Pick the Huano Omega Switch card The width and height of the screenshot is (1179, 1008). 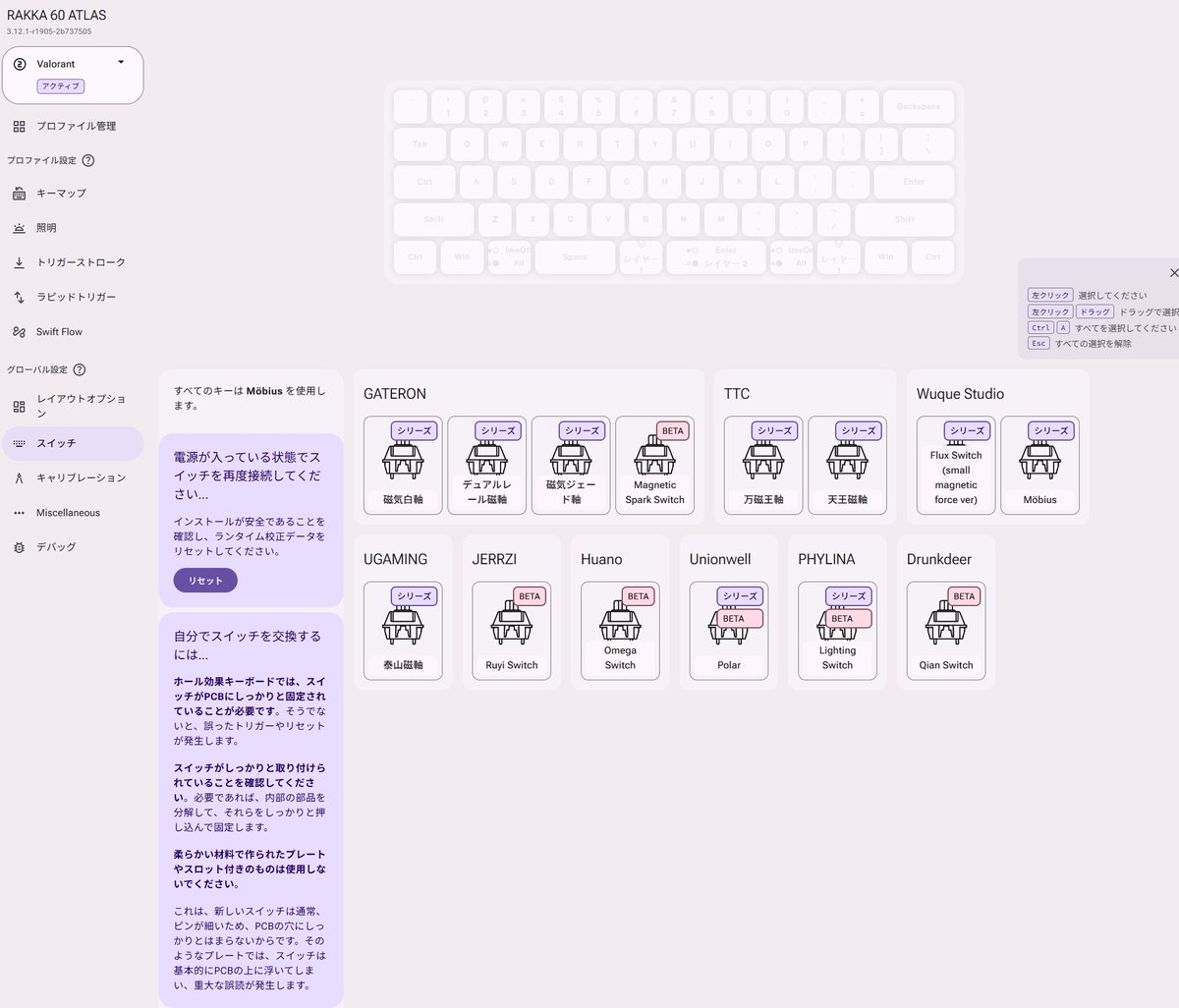620,631
